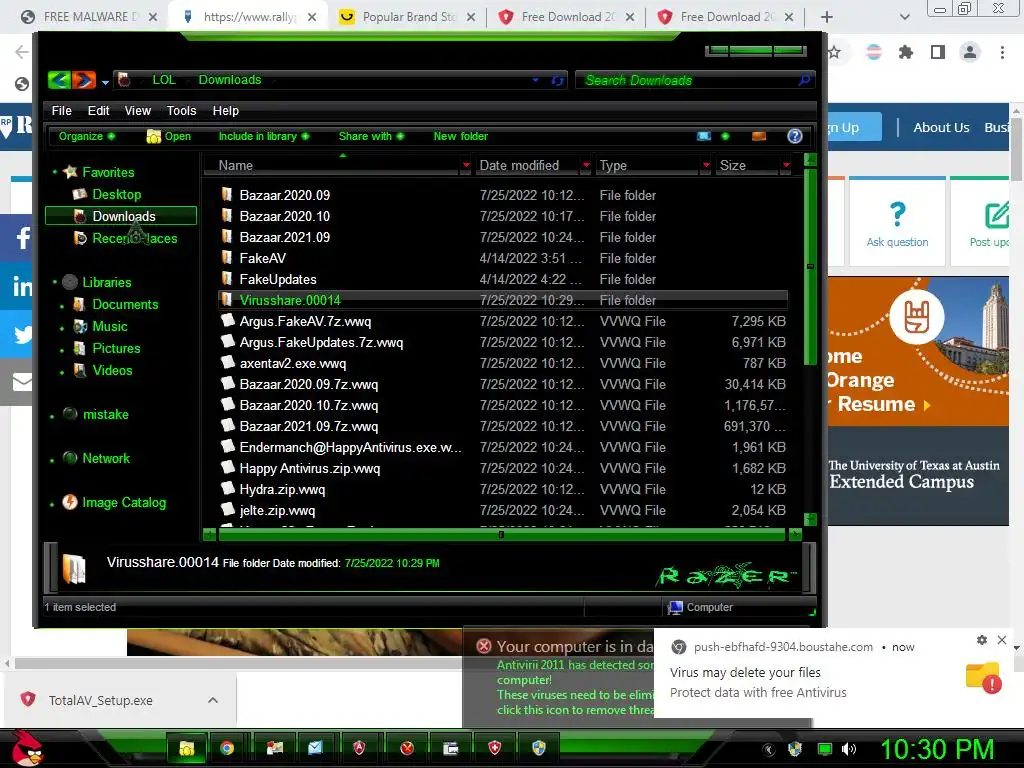Open the Chrome profile avatar icon
The image size is (1024, 768).
click(x=970, y=52)
